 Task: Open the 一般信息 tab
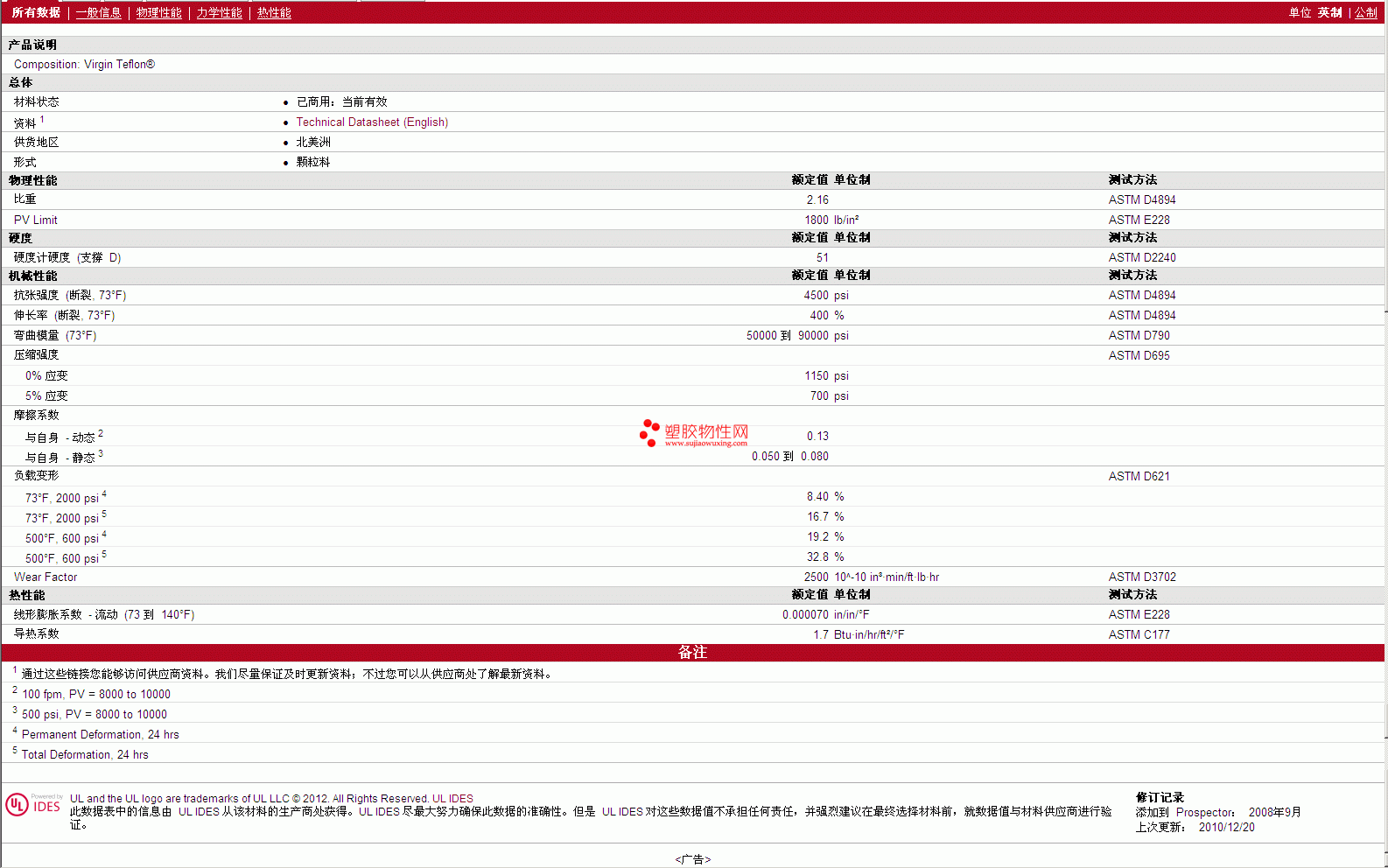tap(98, 12)
